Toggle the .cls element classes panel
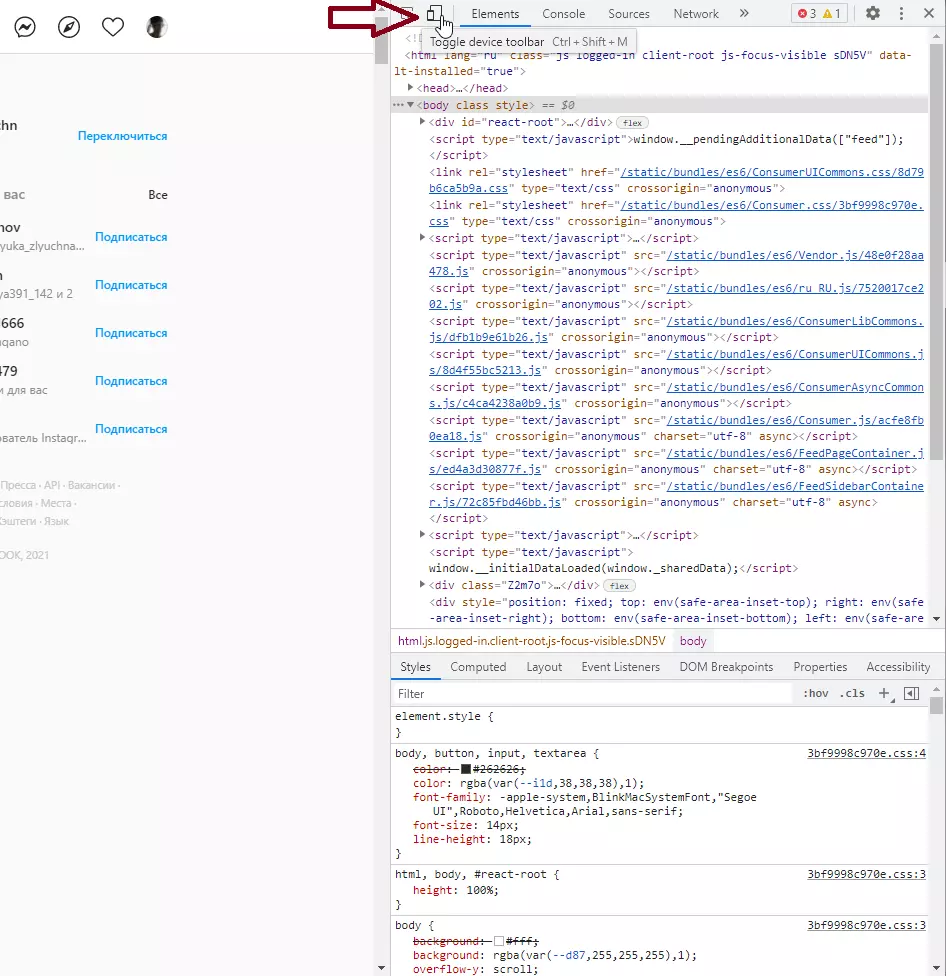This screenshot has height=976, width=946. coord(852,693)
